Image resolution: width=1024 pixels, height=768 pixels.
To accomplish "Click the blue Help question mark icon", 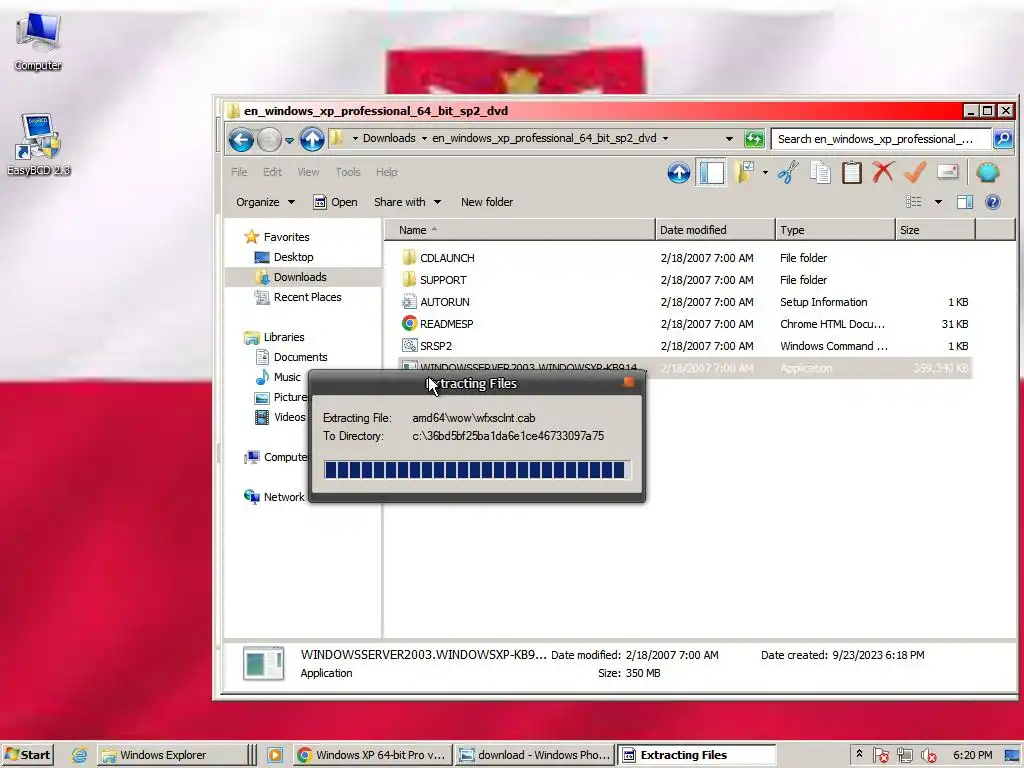I will (993, 202).
